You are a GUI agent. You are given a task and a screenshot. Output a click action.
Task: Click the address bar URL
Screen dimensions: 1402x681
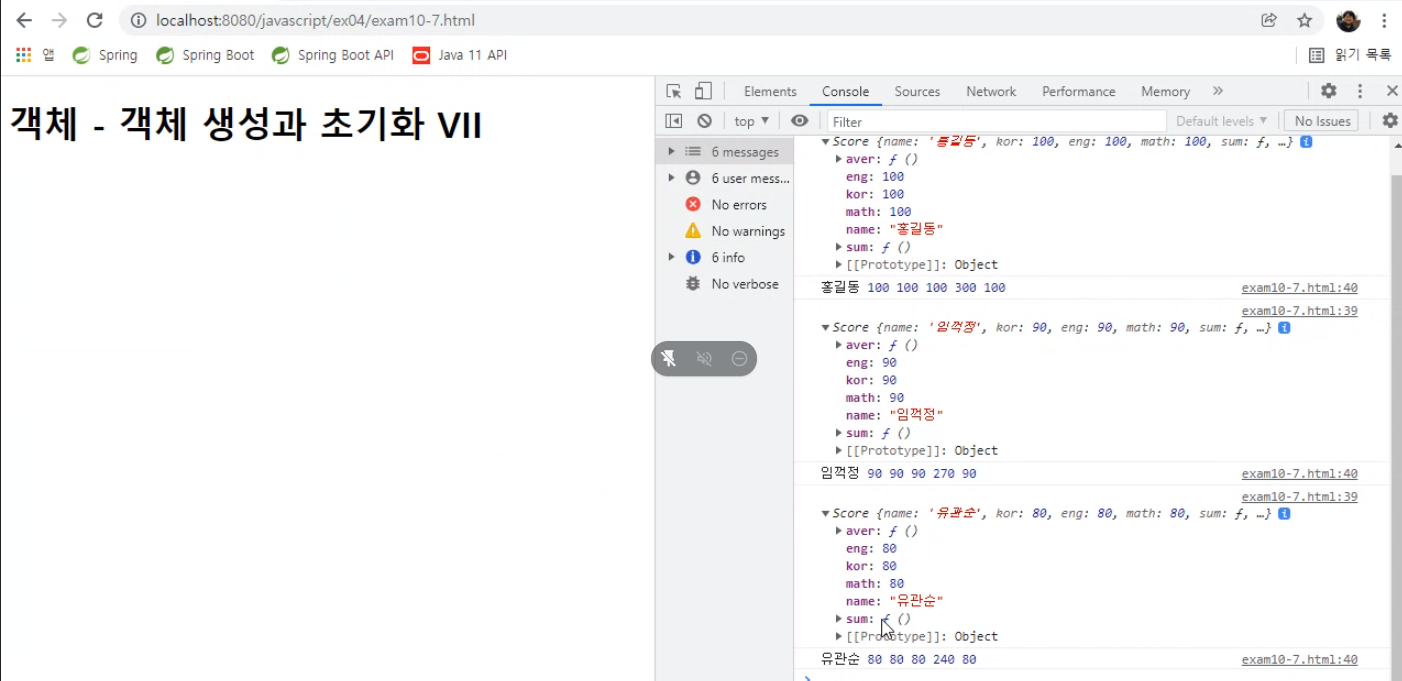pyautogui.click(x=315, y=20)
